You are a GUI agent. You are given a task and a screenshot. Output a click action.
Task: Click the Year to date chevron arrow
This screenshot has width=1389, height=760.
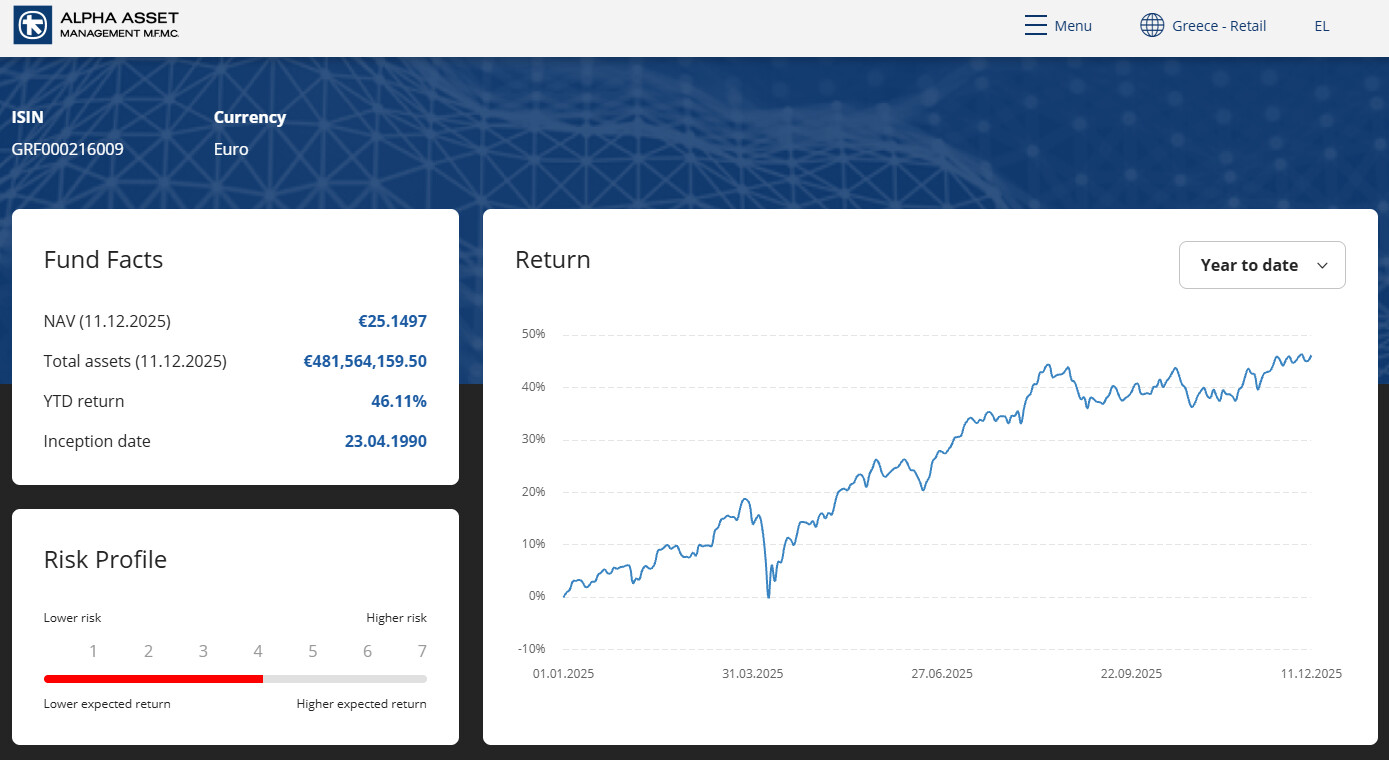click(1322, 266)
